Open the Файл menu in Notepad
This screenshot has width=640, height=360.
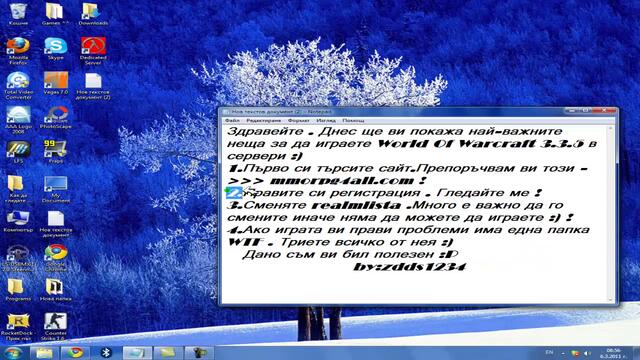(232, 120)
